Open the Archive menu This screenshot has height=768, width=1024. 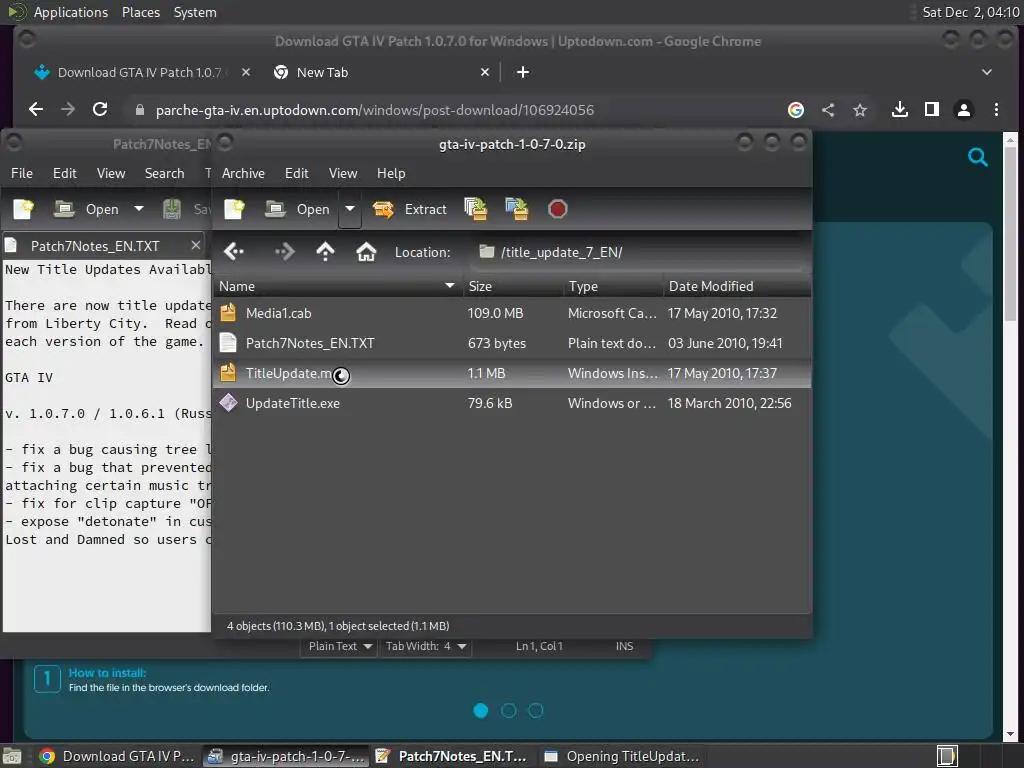coord(243,173)
